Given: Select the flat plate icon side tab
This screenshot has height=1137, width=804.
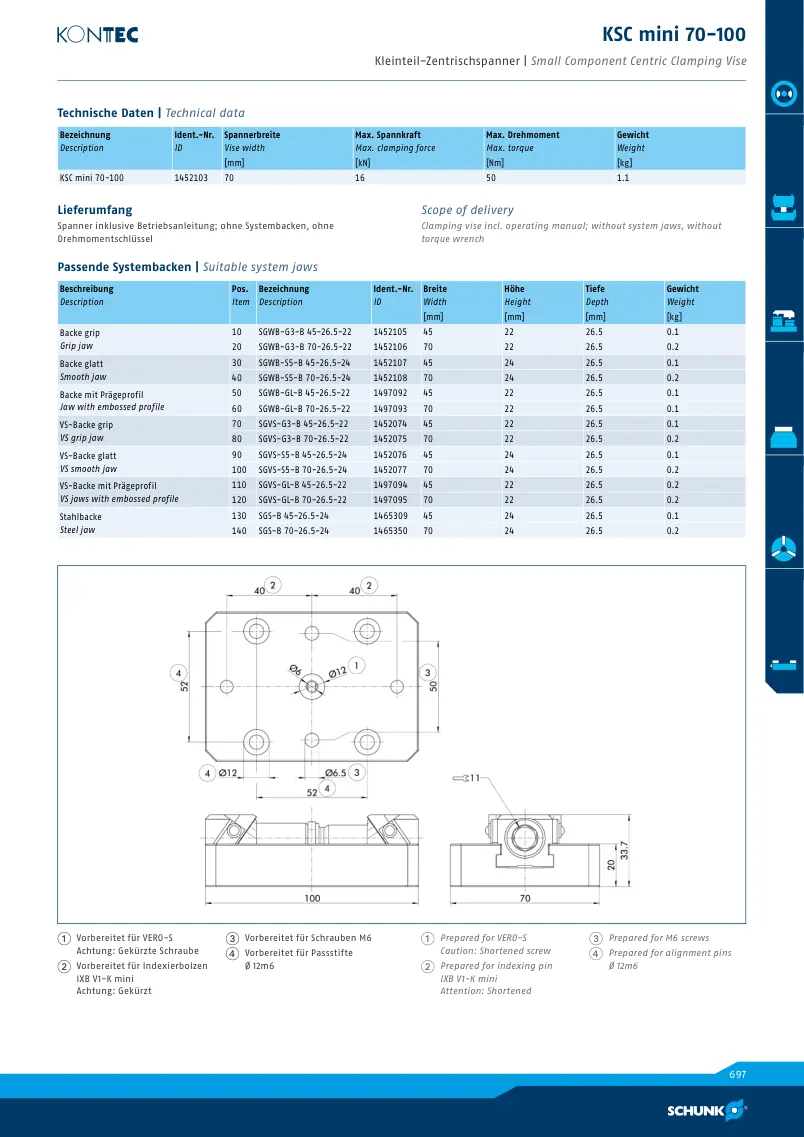Looking at the screenshot, I should tap(784, 664).
